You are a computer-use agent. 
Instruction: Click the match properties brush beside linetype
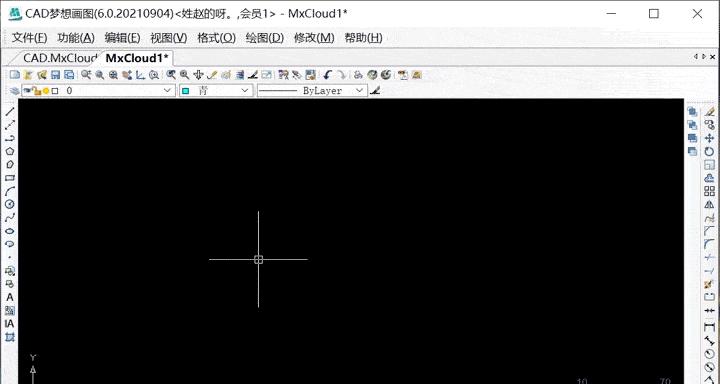click(x=375, y=90)
